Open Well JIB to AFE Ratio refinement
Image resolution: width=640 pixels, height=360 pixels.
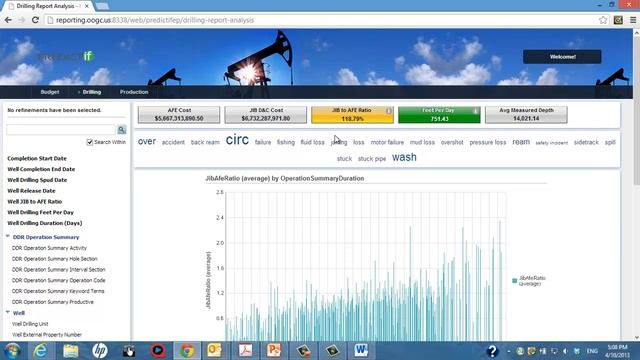tap(35, 202)
